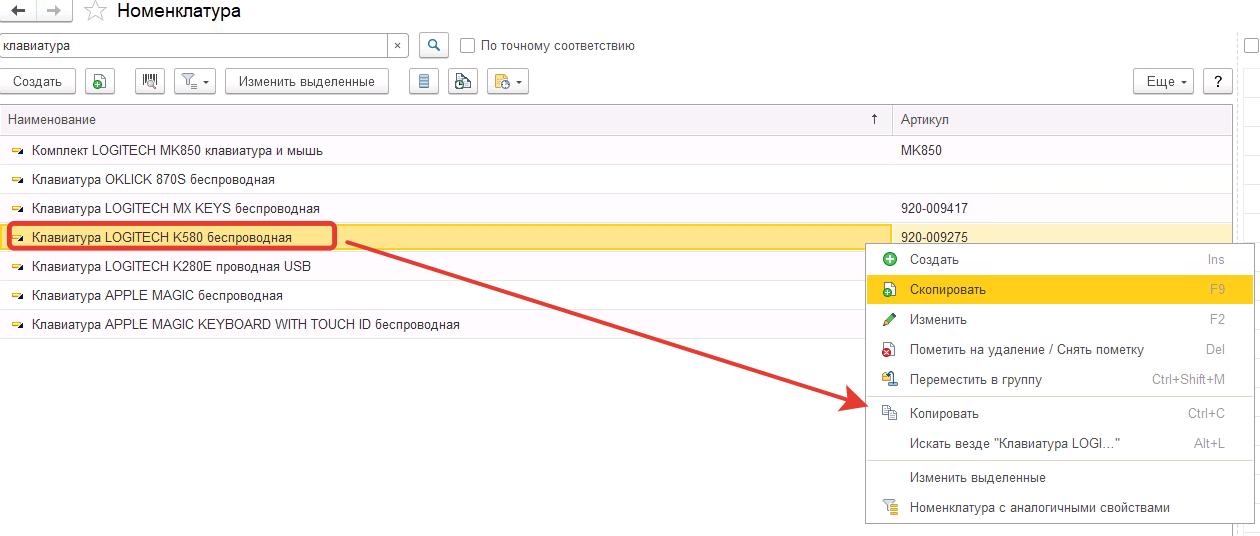Select row Клавиатура LOGITECH K280E проводная USB

coord(434,267)
